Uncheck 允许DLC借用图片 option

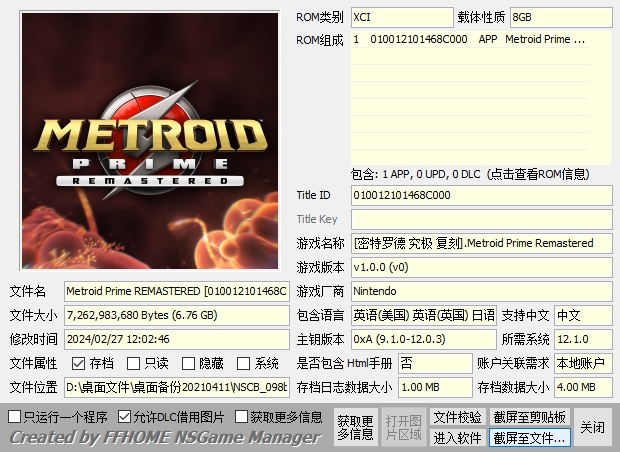point(124,416)
